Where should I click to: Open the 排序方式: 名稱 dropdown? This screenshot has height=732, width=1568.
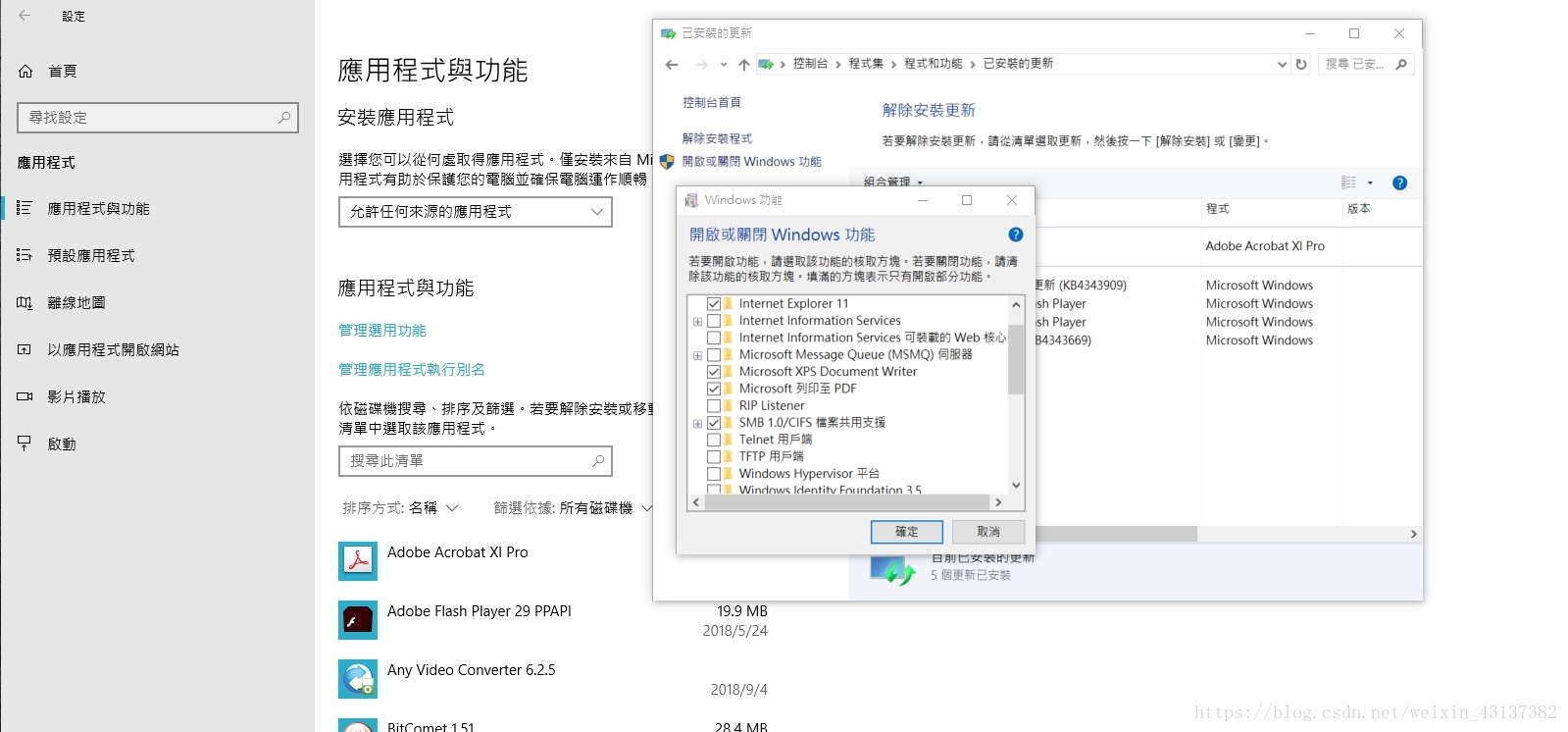tap(400, 508)
